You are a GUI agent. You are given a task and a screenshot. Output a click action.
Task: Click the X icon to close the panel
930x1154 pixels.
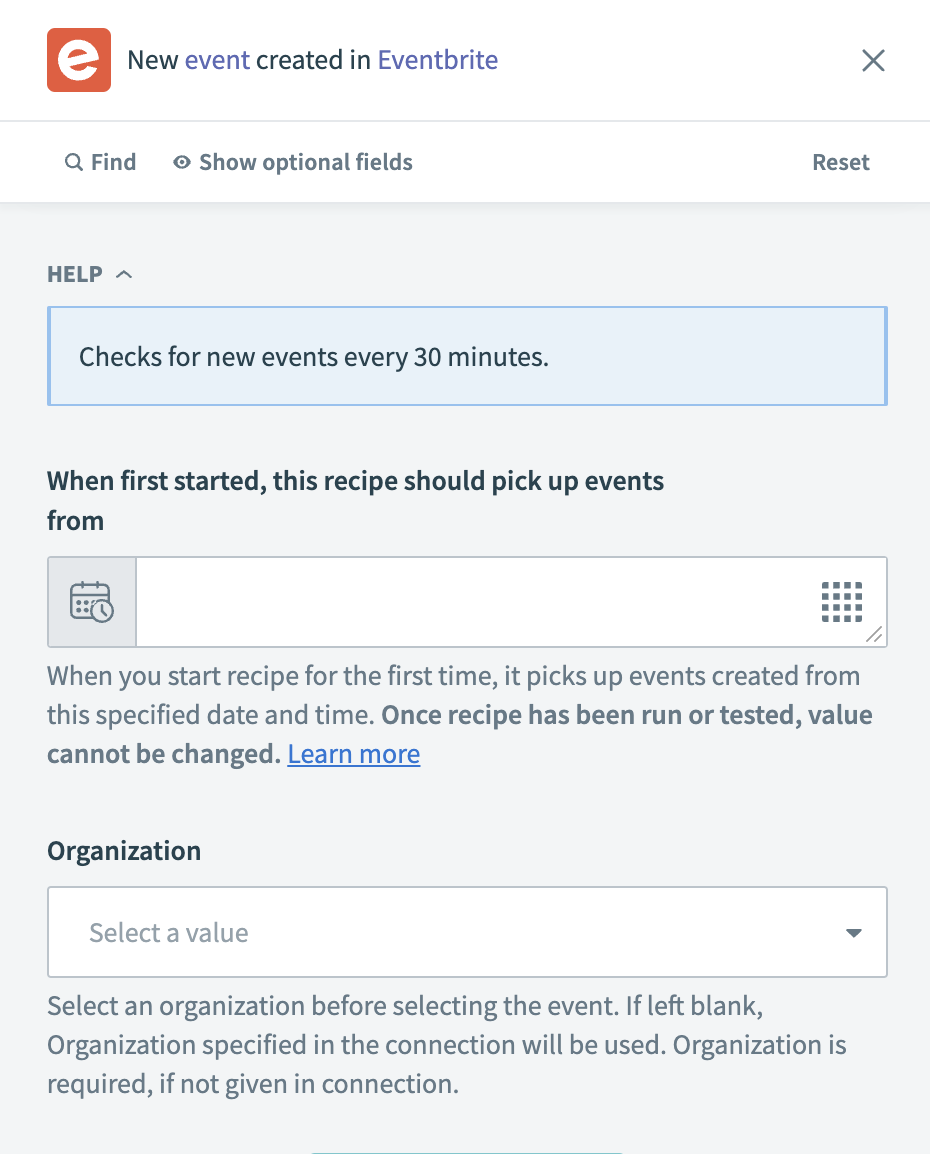(x=873, y=60)
